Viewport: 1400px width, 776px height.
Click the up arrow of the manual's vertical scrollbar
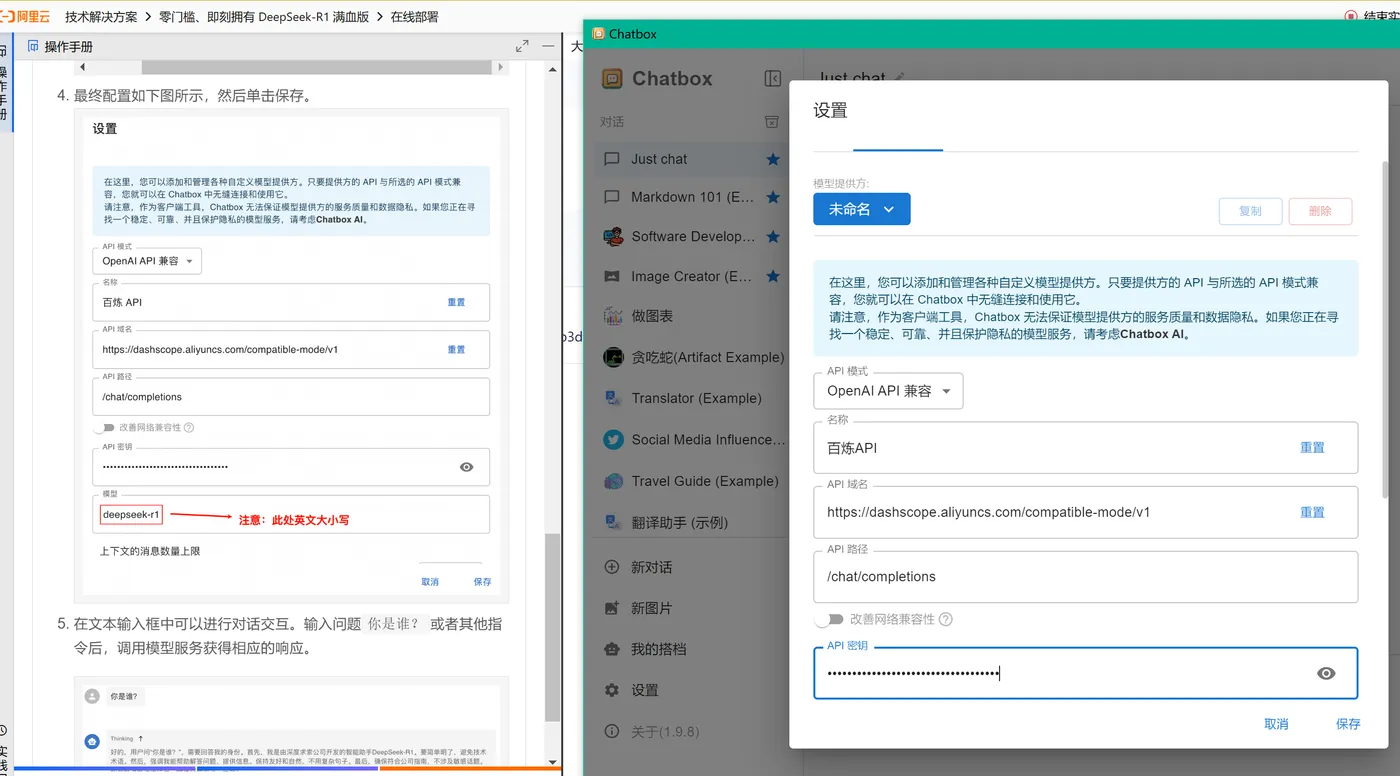553,68
